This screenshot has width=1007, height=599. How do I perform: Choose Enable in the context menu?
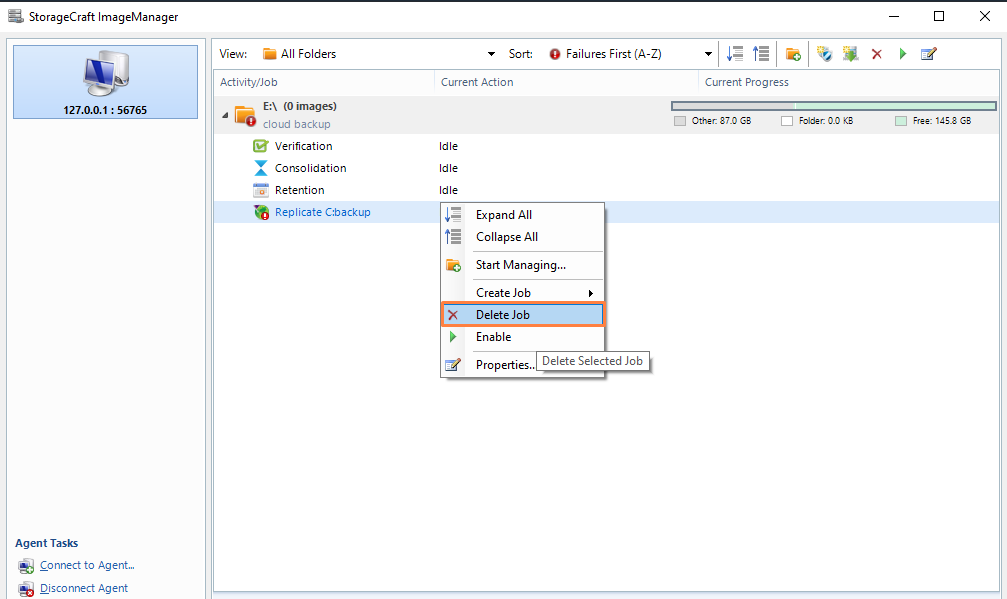pyautogui.click(x=522, y=337)
